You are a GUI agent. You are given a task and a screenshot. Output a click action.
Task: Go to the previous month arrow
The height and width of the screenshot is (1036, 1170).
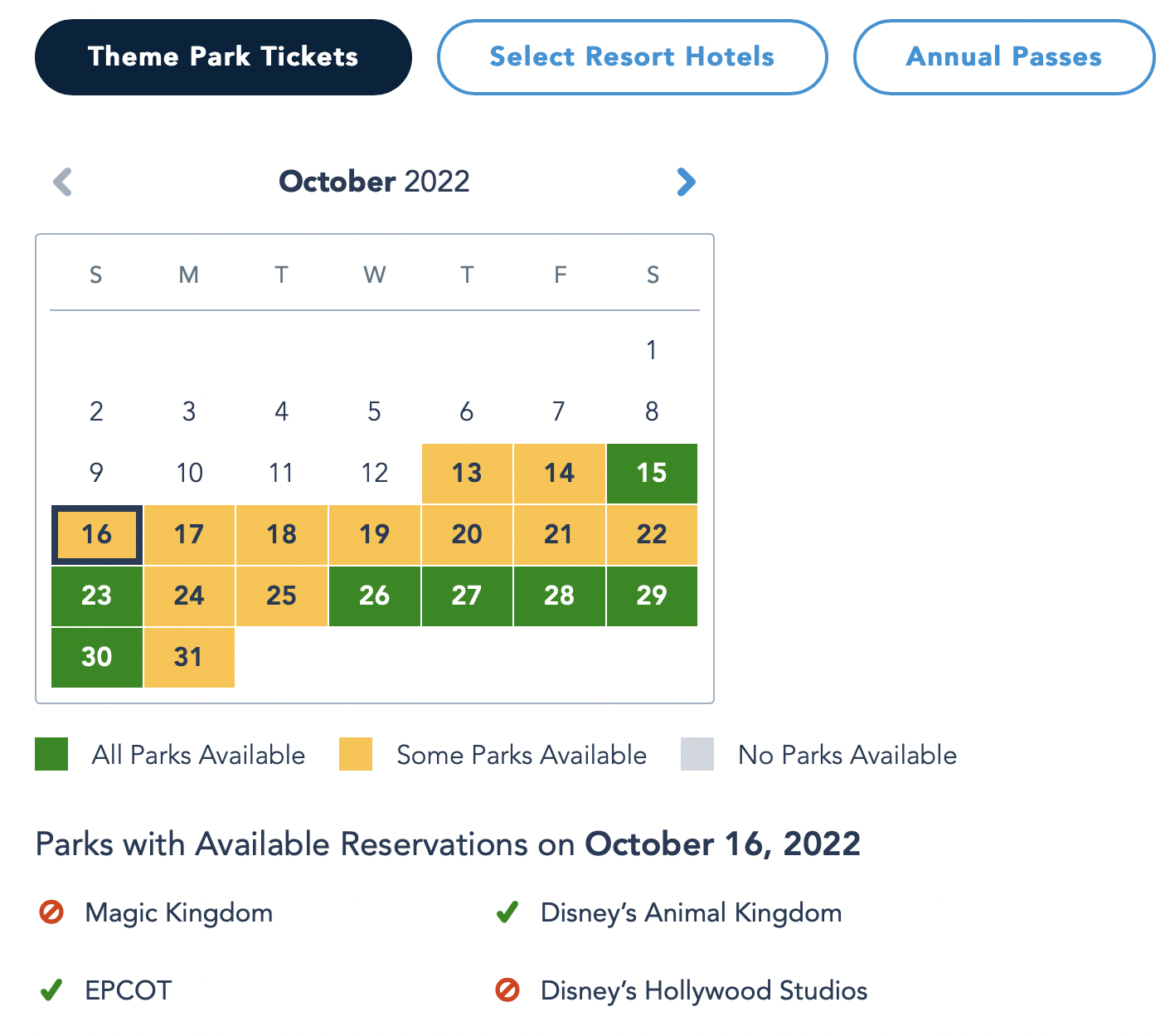(63, 182)
